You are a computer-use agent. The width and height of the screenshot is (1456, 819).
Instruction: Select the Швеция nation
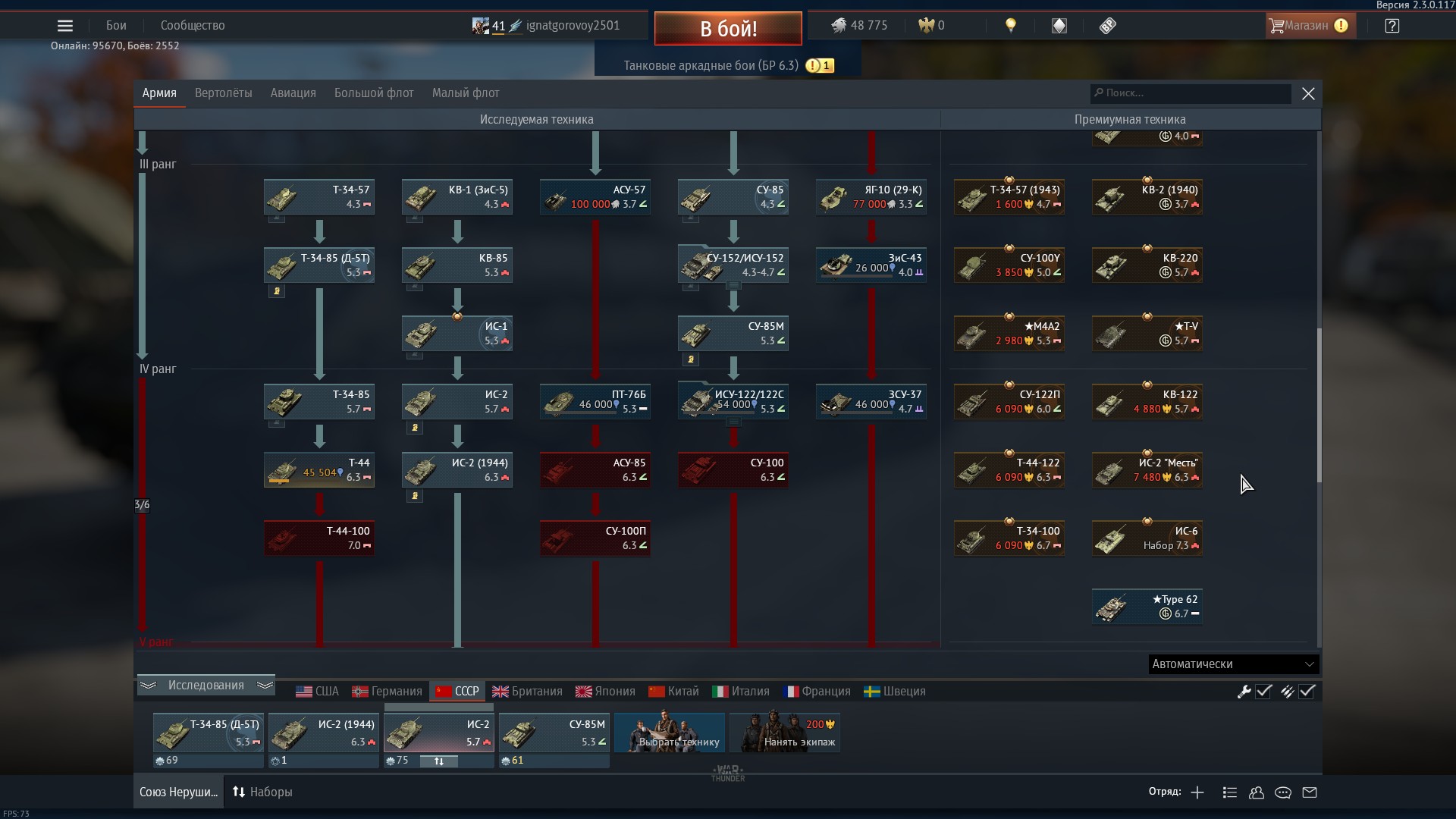(895, 692)
